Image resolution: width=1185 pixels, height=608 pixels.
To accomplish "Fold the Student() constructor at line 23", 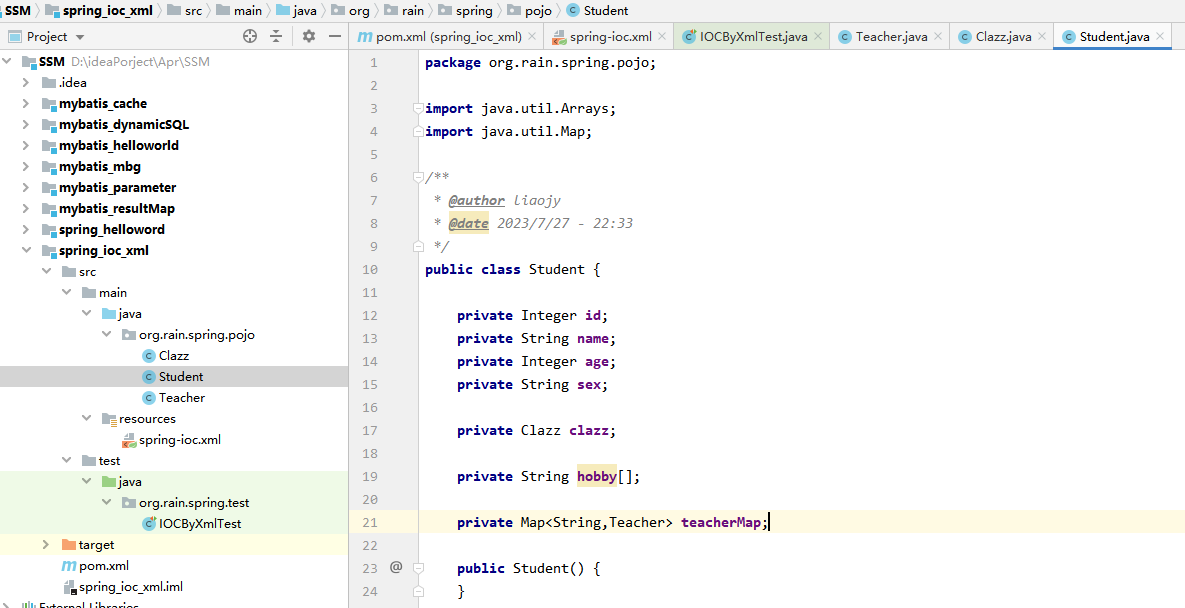I will (x=418, y=568).
